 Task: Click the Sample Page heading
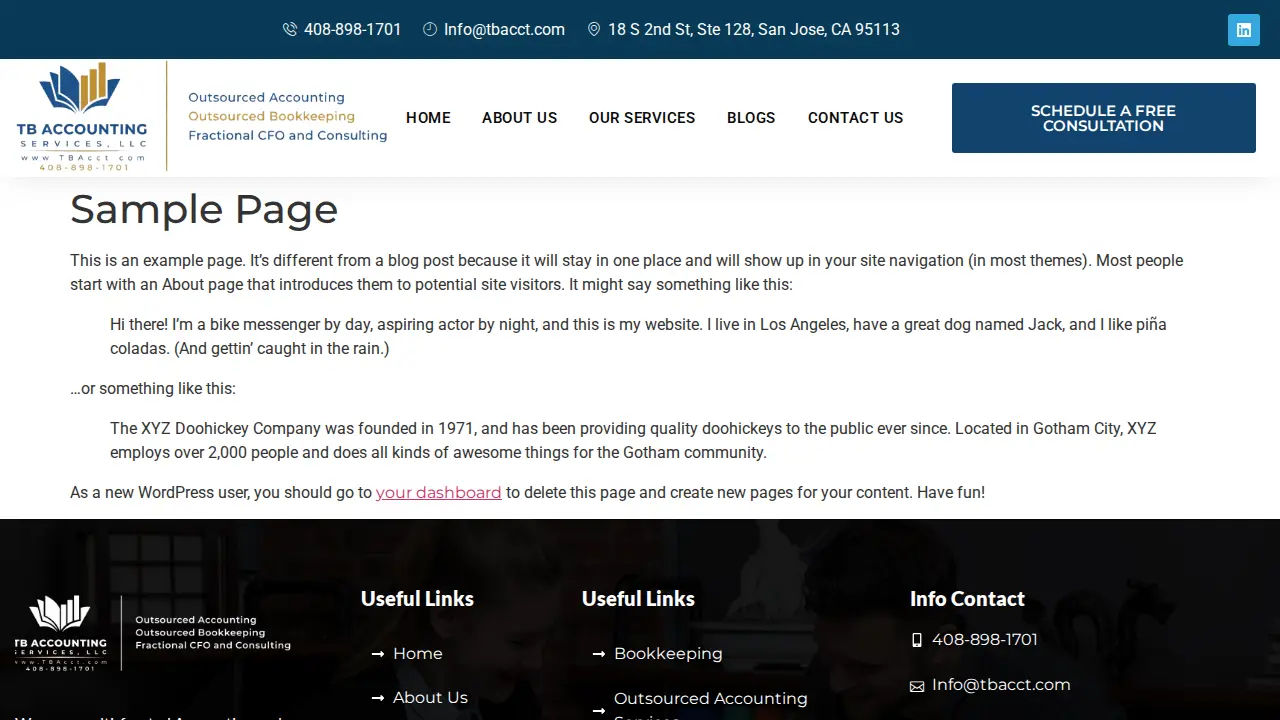204,210
